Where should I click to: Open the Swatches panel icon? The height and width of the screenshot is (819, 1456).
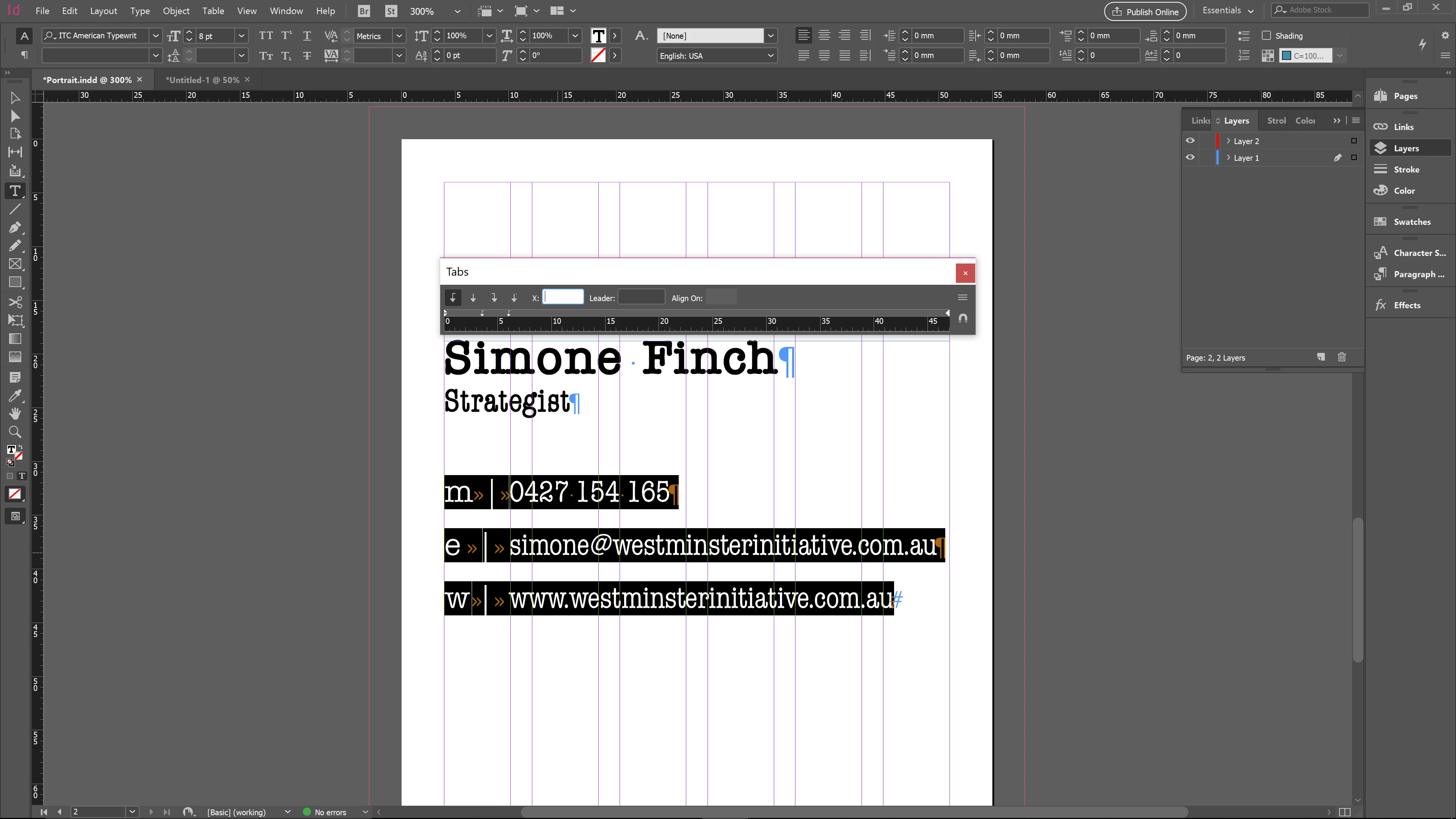[1380, 221]
